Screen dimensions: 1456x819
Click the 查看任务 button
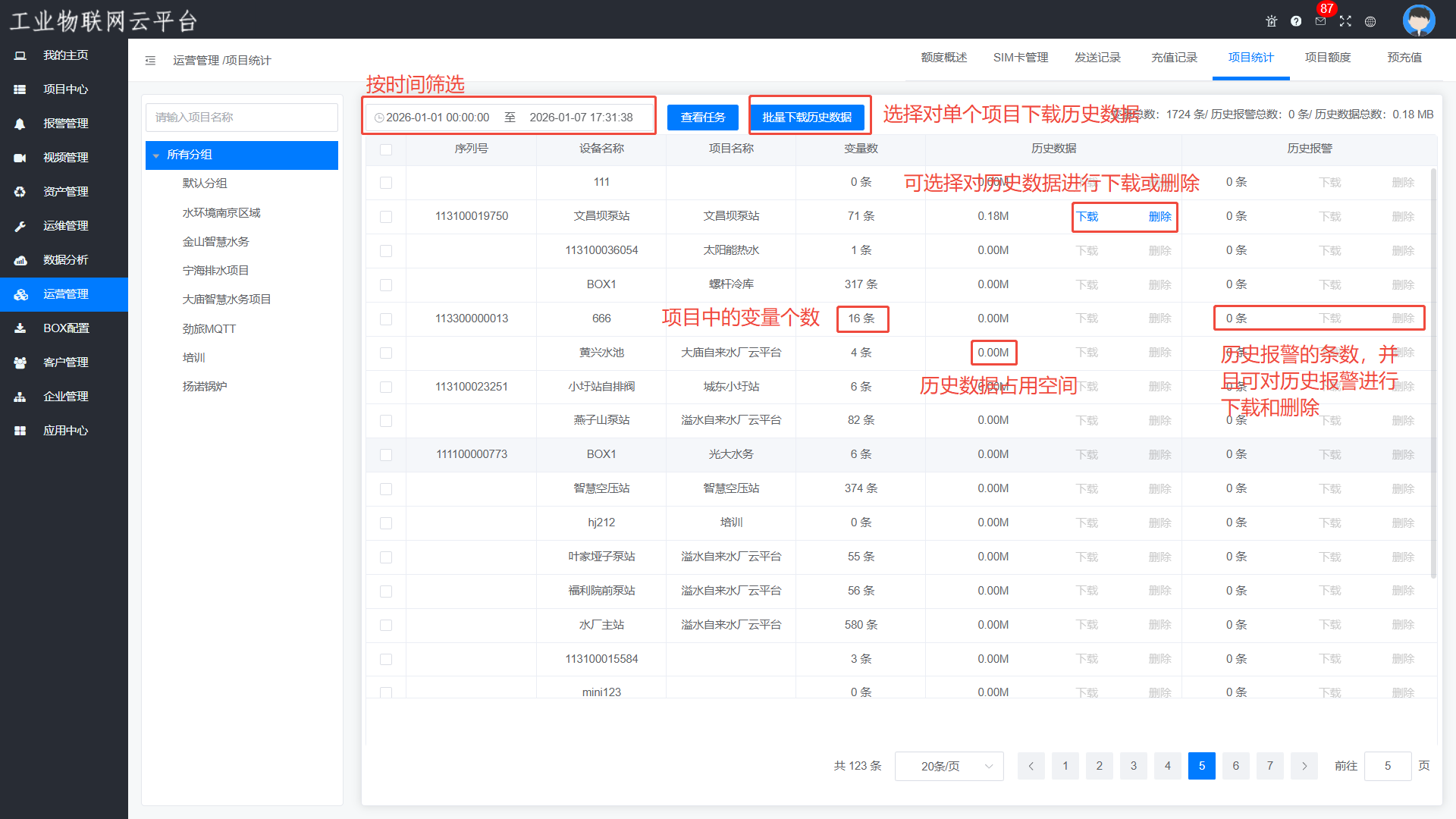pos(702,118)
